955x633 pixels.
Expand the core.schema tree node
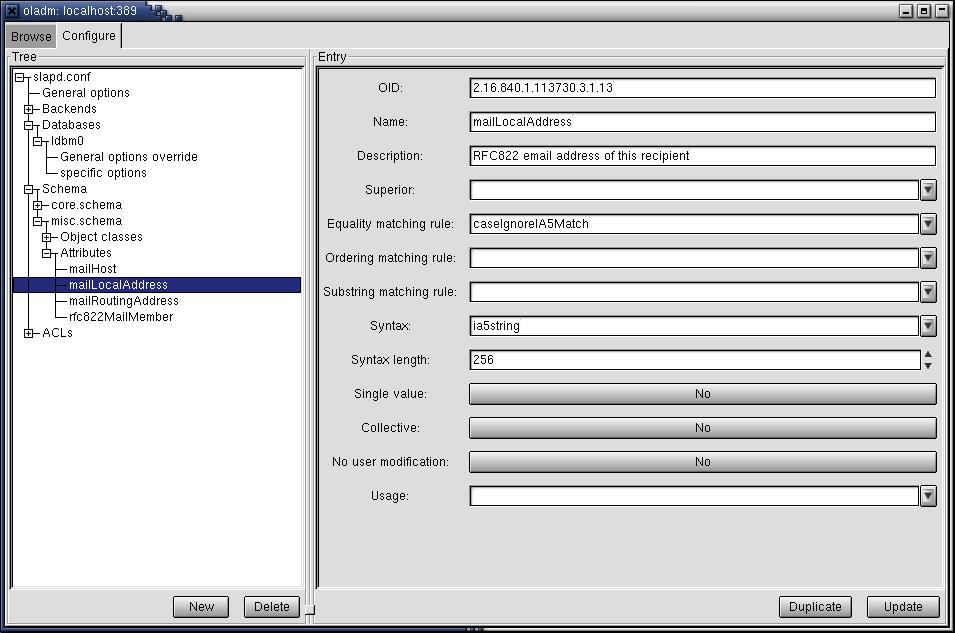pyautogui.click(x=38, y=205)
